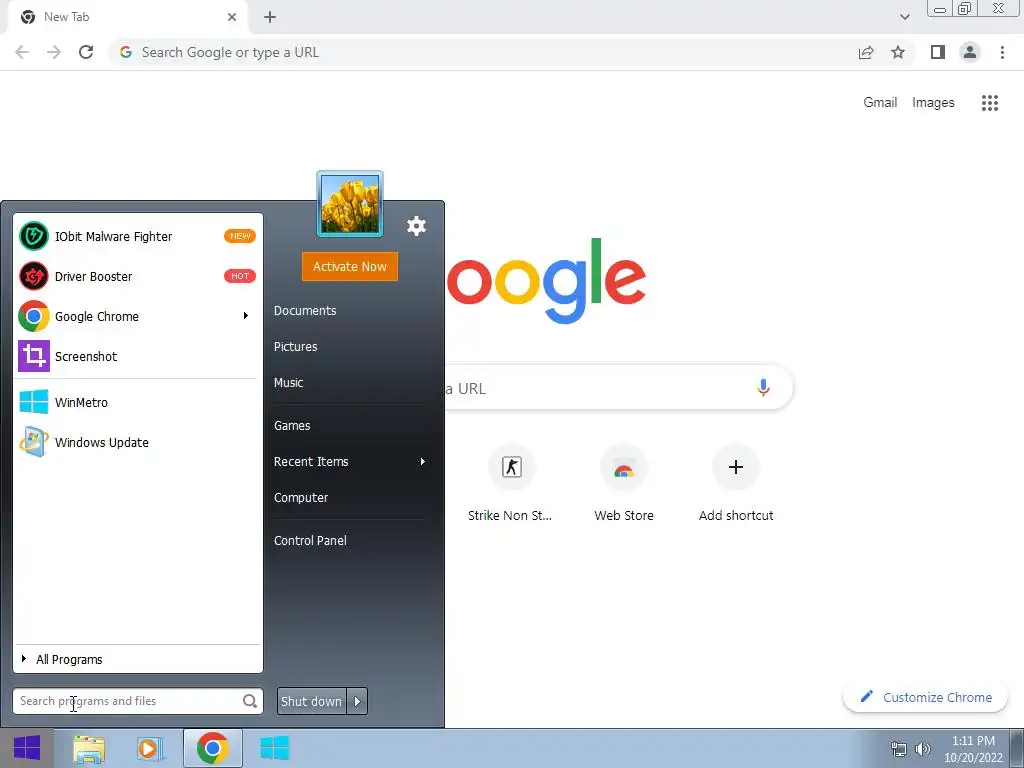Image resolution: width=1024 pixels, height=768 pixels.
Task: Open start menu settings gear
Action: [x=416, y=226]
